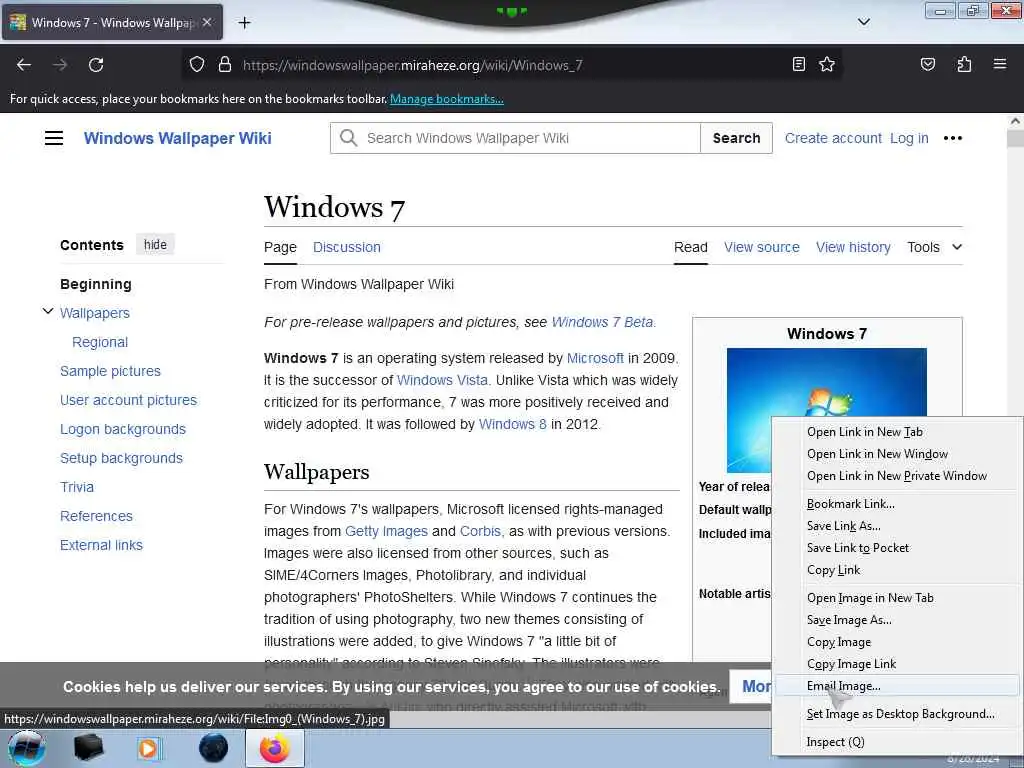Screen dimensions: 1024x768
Task: Select Open Link in New Private Window
Action: click(x=897, y=476)
